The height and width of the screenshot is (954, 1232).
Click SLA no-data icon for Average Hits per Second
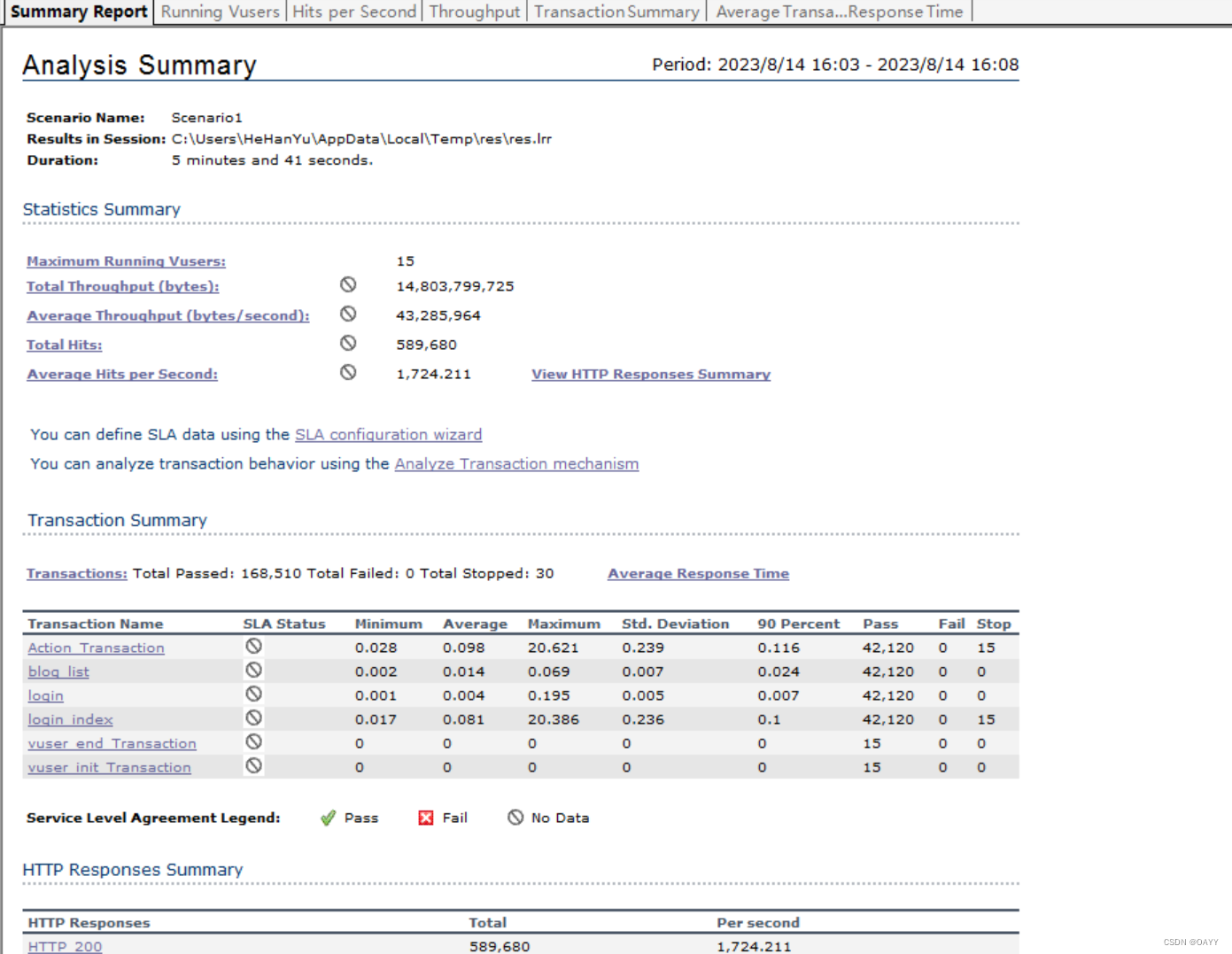point(348,372)
